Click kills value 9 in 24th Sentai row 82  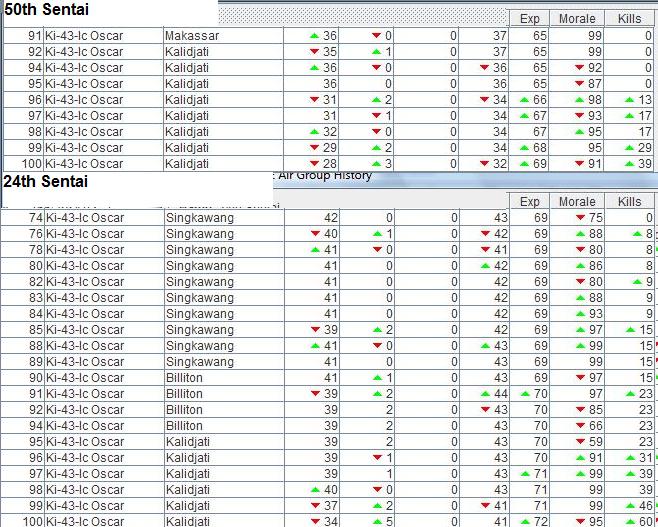649,282
